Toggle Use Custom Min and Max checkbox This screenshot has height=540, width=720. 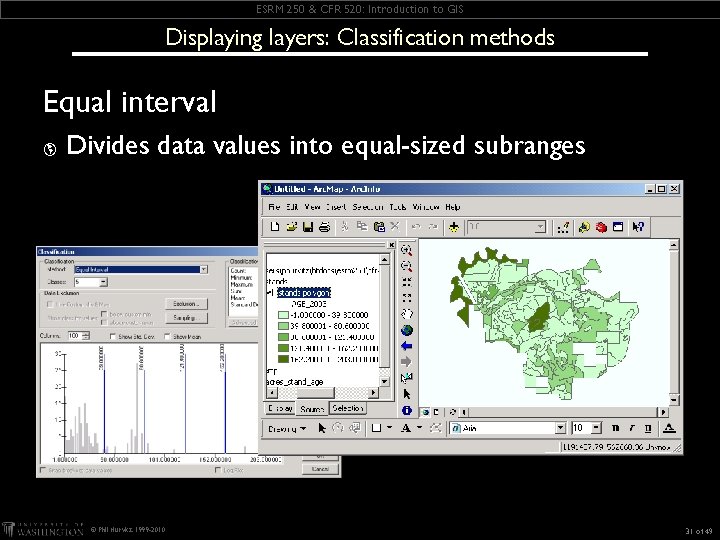50,304
